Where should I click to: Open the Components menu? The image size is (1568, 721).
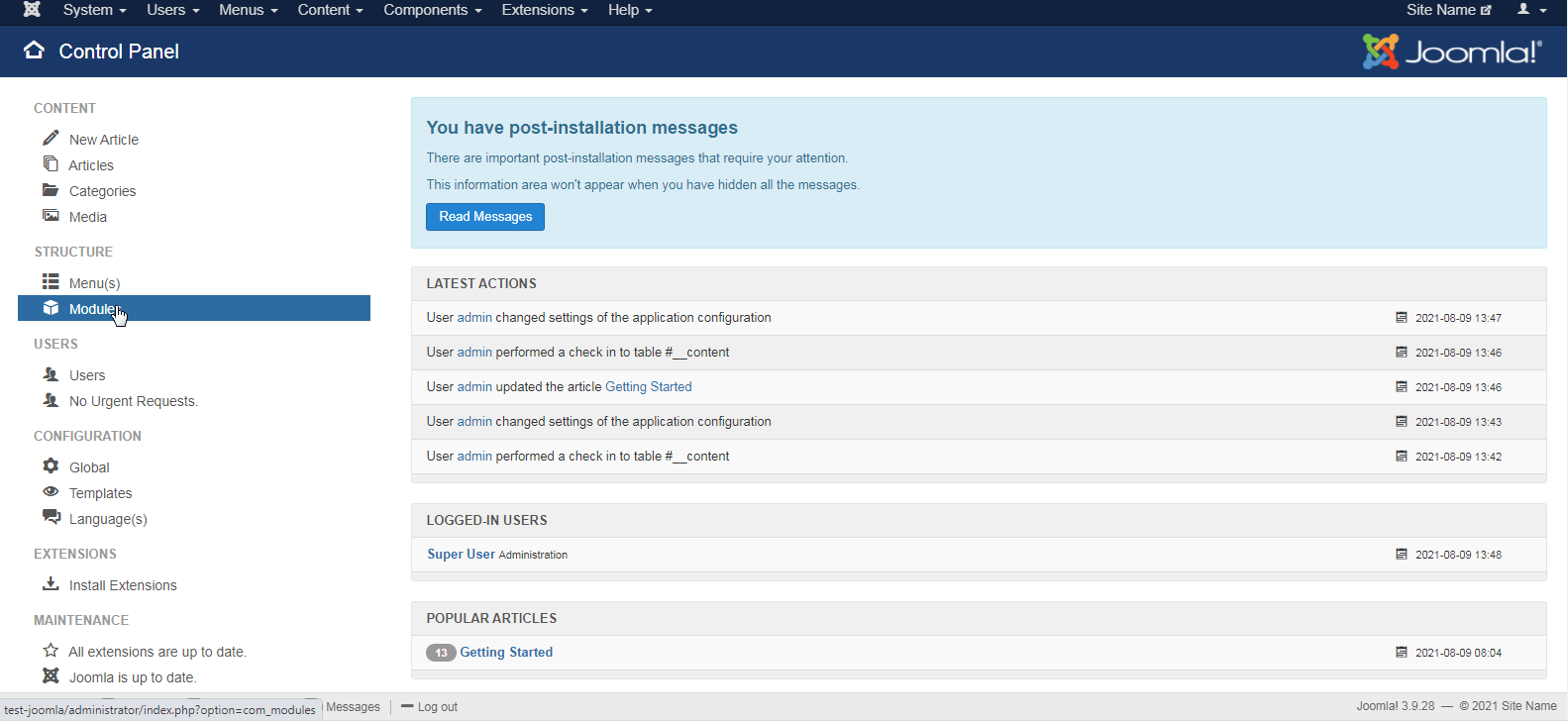(x=432, y=10)
